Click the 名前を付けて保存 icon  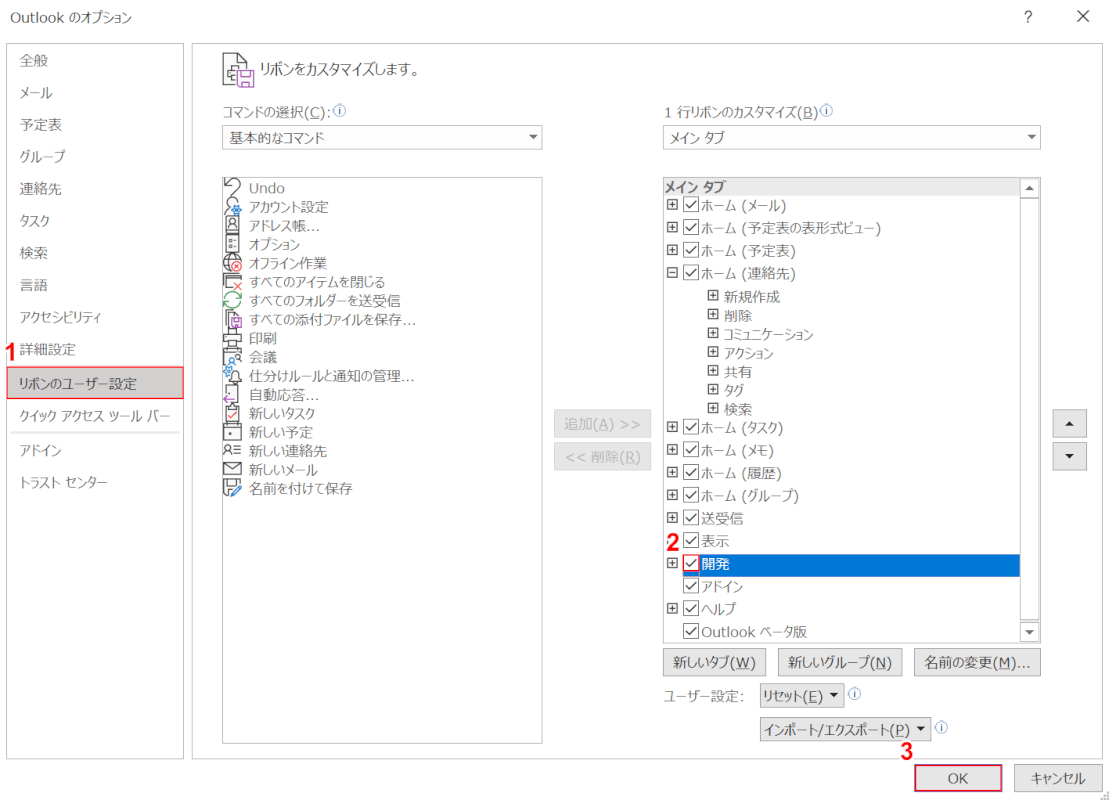[x=232, y=488]
